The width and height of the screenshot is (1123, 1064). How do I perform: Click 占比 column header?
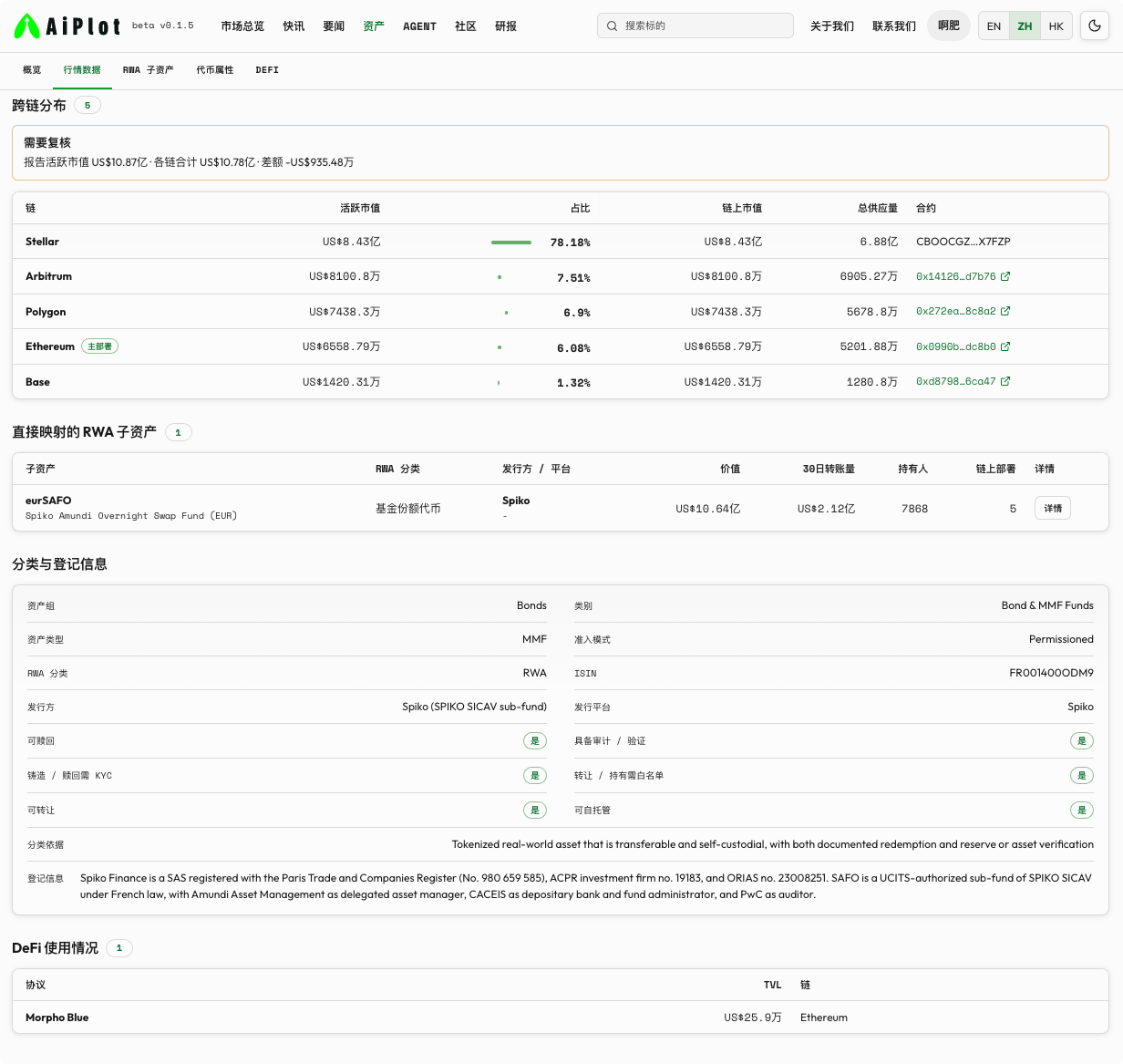coord(581,208)
